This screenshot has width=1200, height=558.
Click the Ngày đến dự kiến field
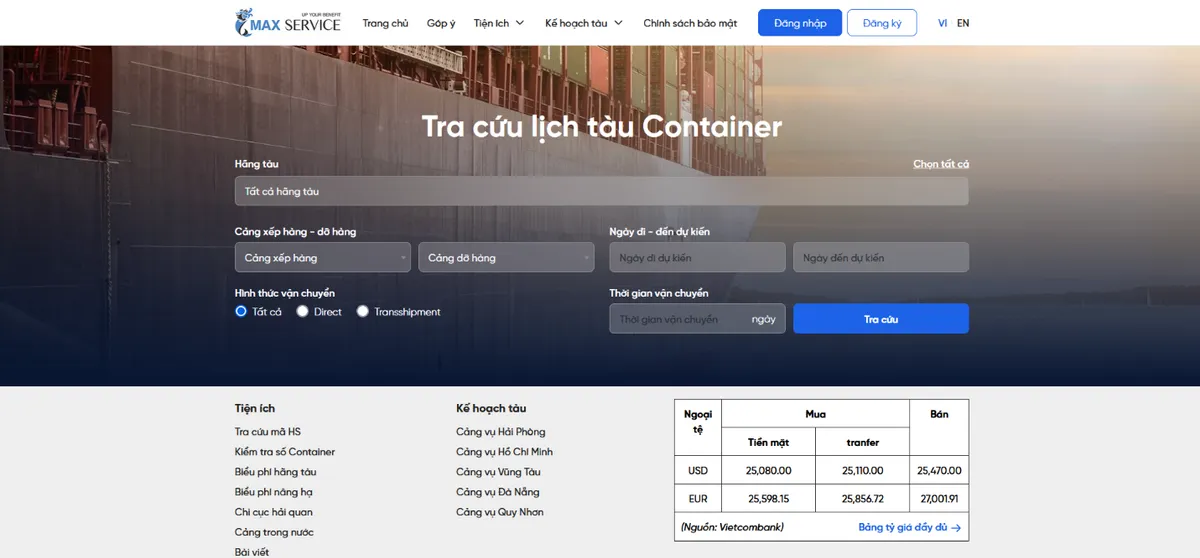[x=881, y=258]
